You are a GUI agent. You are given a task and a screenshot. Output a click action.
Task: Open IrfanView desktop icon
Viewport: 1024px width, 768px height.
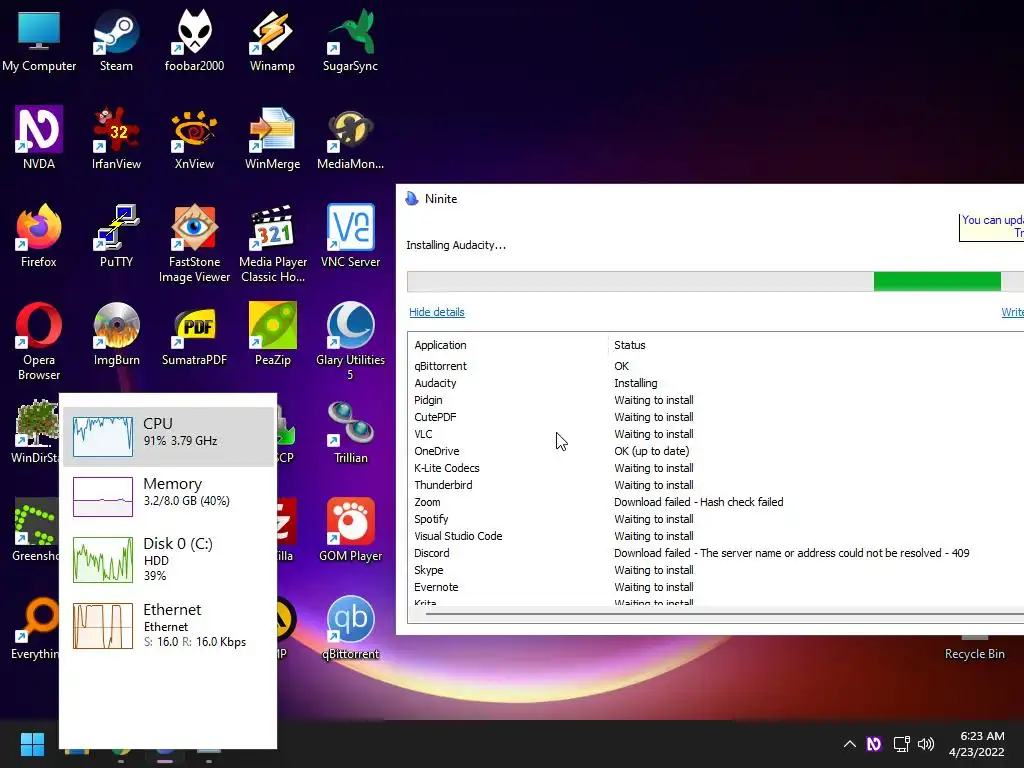[116, 138]
